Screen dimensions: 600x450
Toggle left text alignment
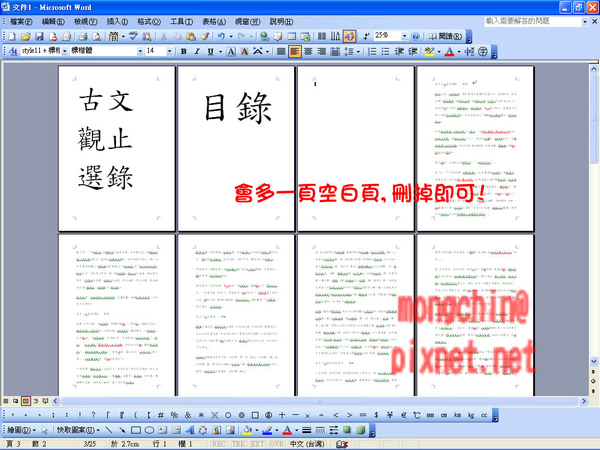[x=295, y=51]
